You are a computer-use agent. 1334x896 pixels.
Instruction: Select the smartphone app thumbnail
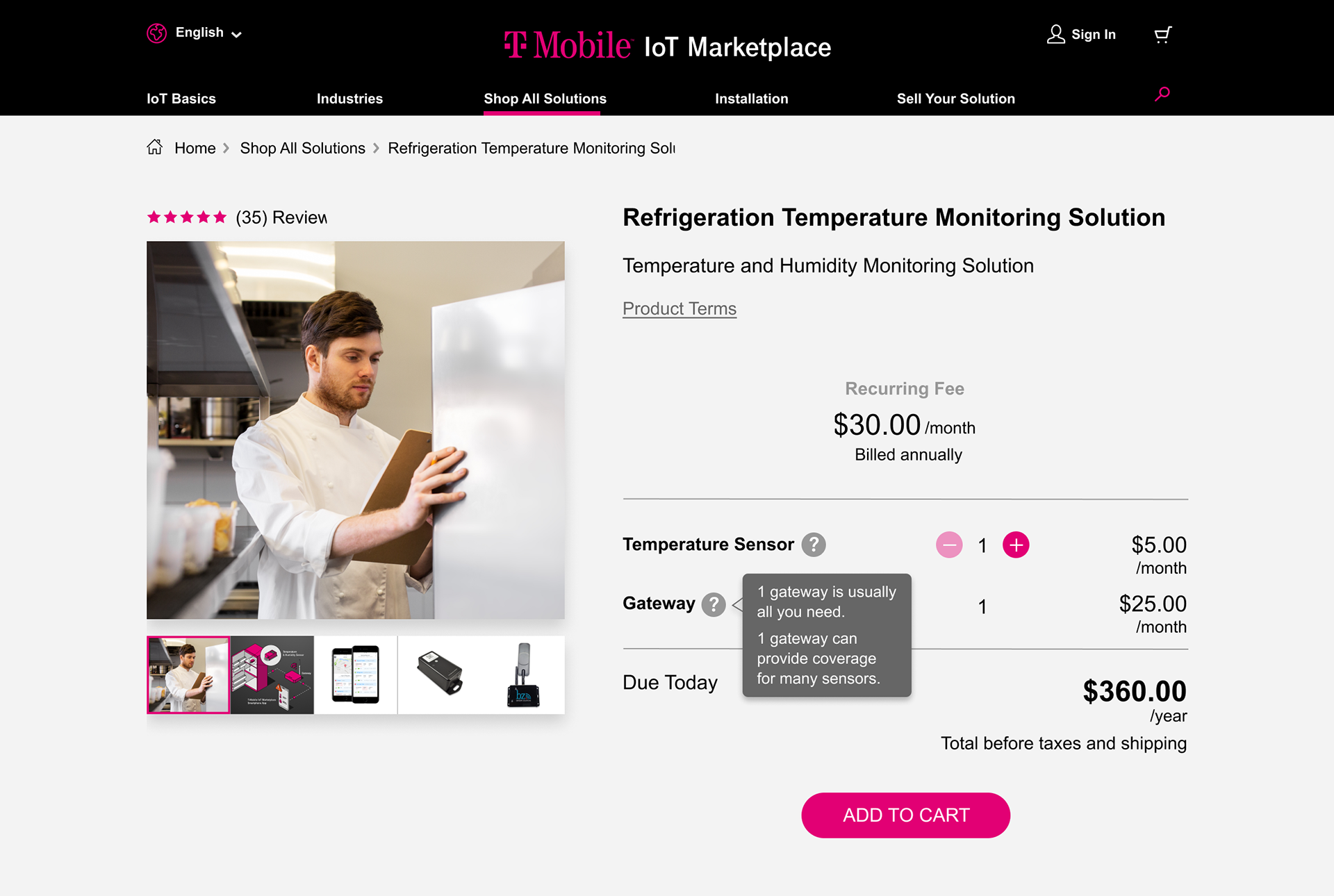click(356, 675)
